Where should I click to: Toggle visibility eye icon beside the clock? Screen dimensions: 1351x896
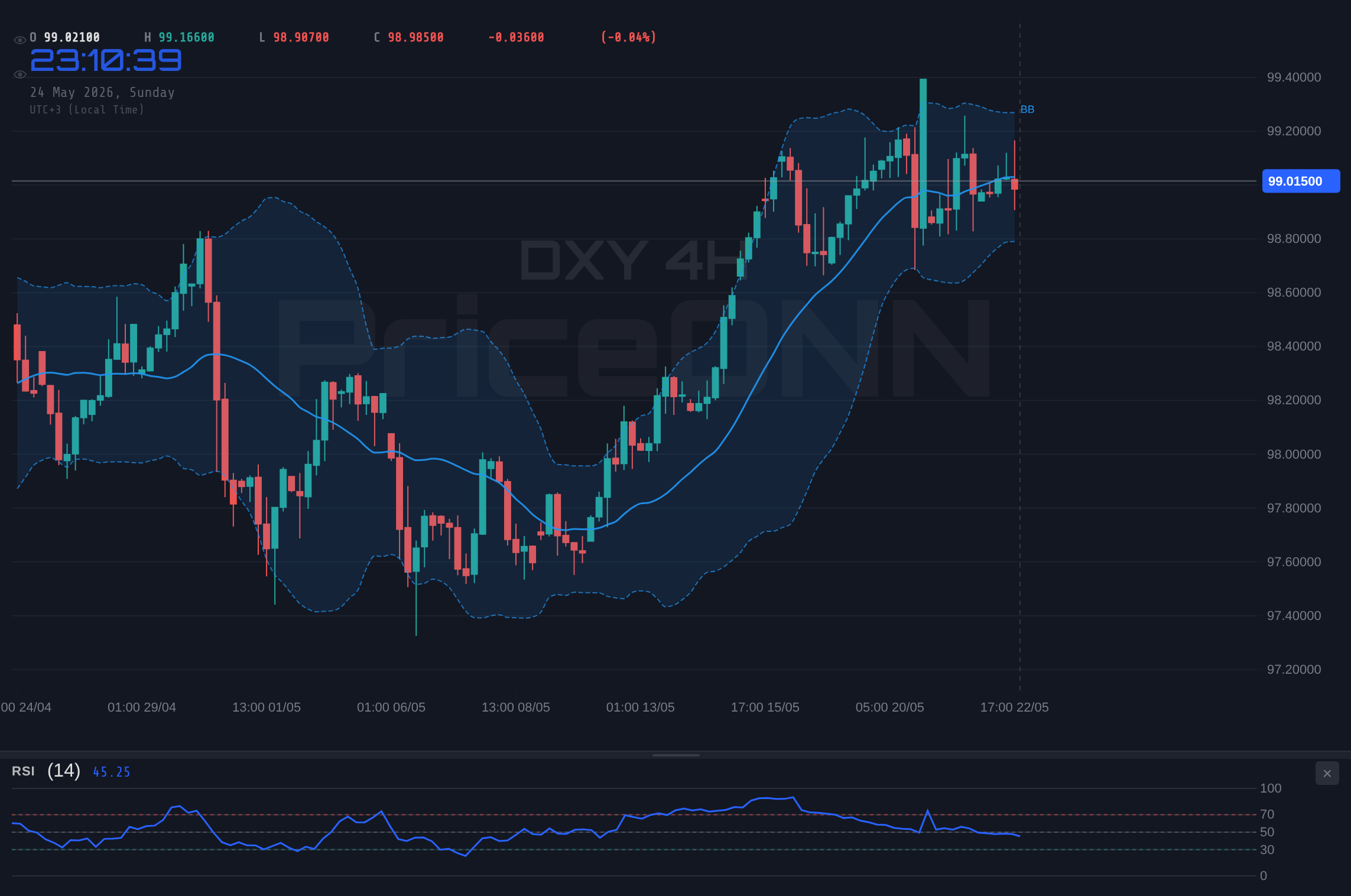[x=20, y=74]
